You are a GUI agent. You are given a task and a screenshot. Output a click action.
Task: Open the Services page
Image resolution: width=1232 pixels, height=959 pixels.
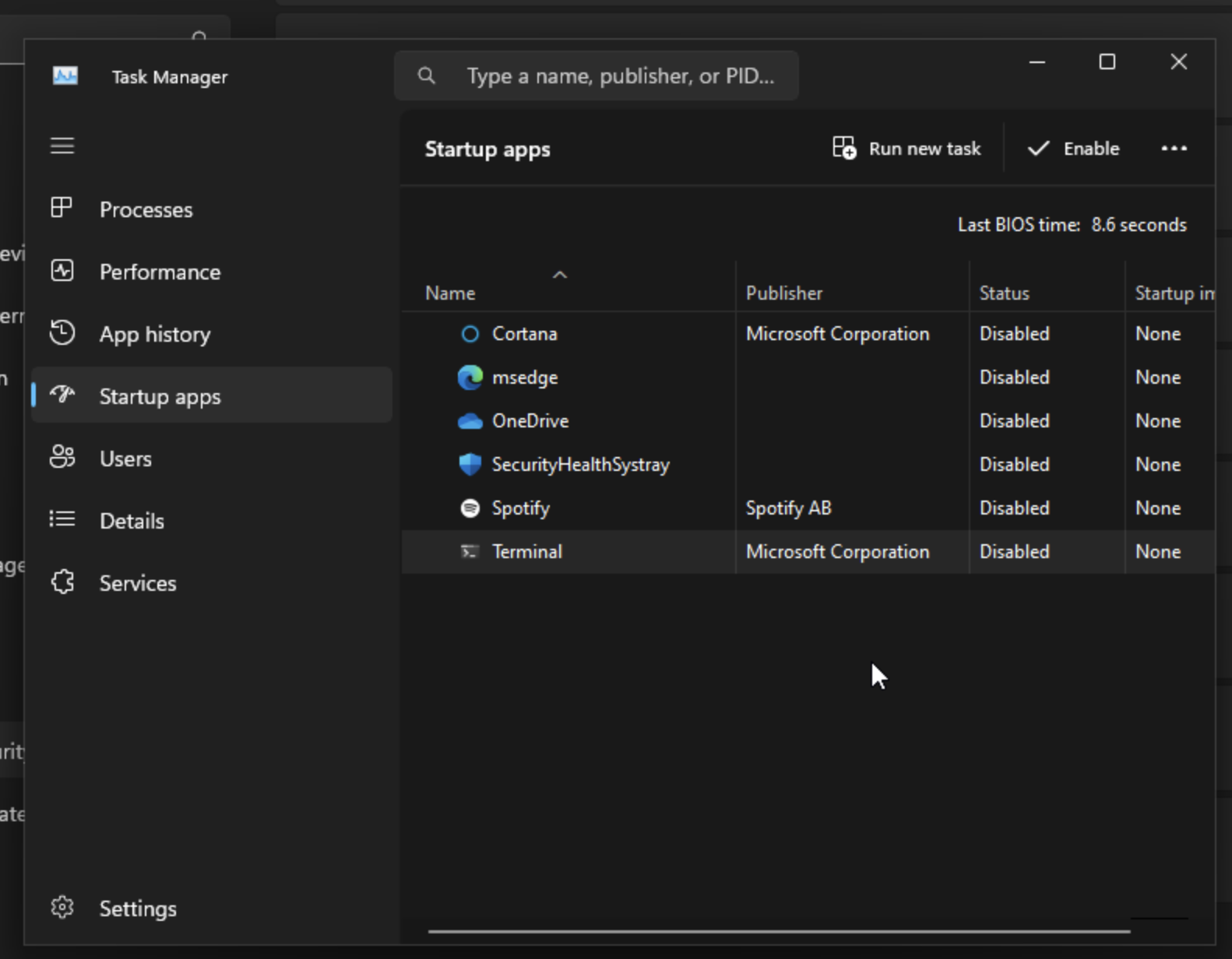pyautogui.click(x=211, y=583)
